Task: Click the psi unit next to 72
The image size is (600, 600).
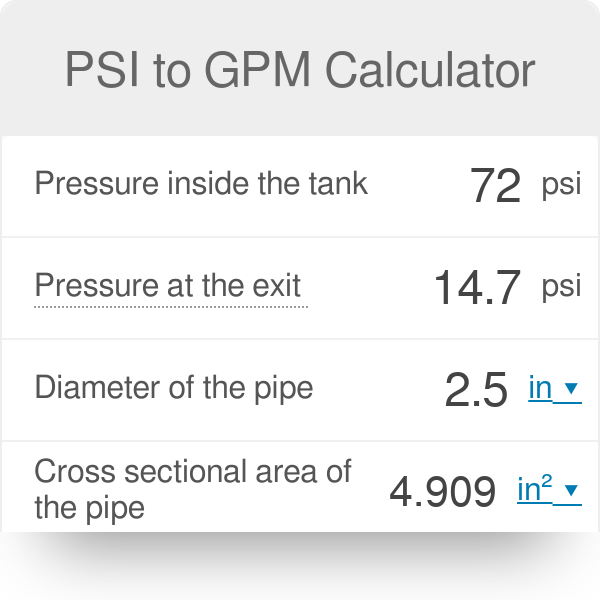Action: (561, 186)
